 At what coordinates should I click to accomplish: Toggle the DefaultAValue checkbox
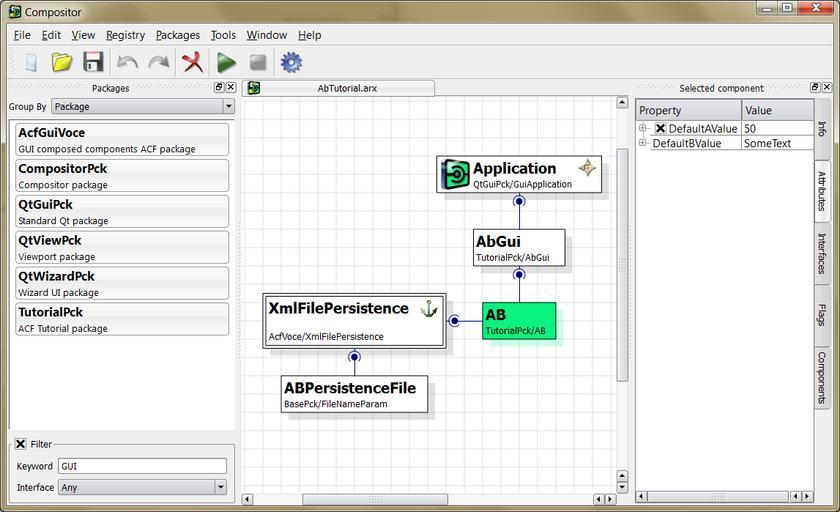coord(660,129)
